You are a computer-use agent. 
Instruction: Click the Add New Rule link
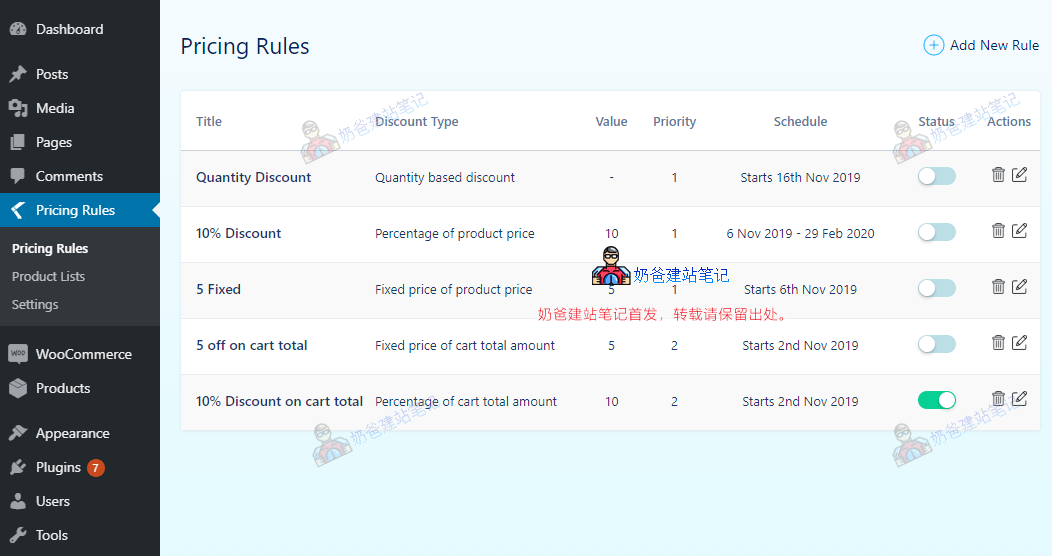[x=994, y=45]
